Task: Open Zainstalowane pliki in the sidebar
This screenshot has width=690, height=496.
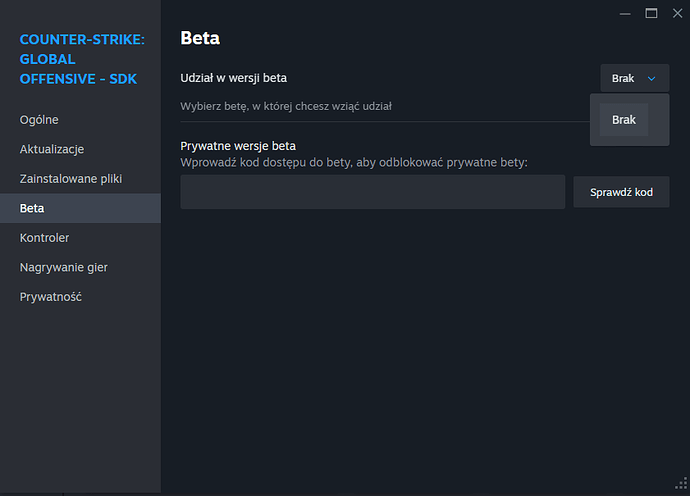Action: (x=80, y=179)
